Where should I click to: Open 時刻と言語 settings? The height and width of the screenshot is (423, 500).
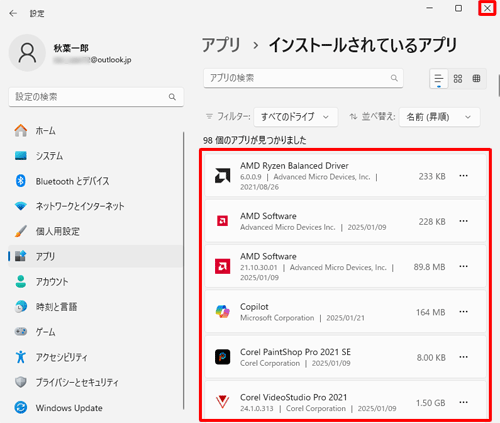[95, 307]
